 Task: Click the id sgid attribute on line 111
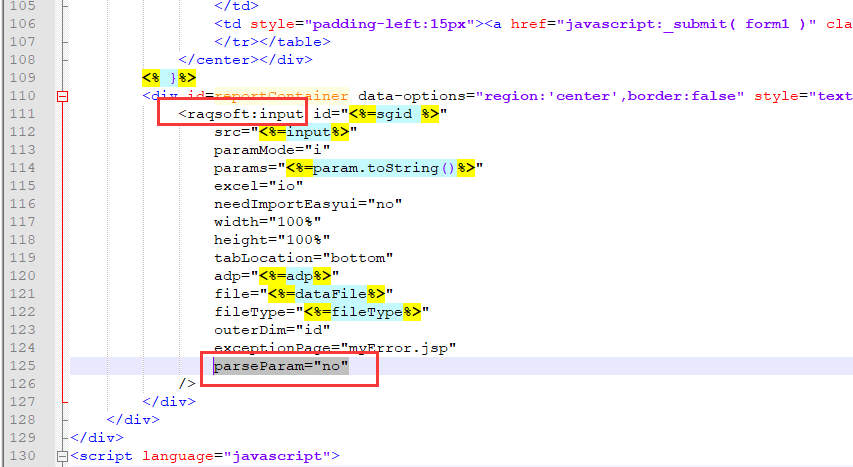tap(380, 114)
